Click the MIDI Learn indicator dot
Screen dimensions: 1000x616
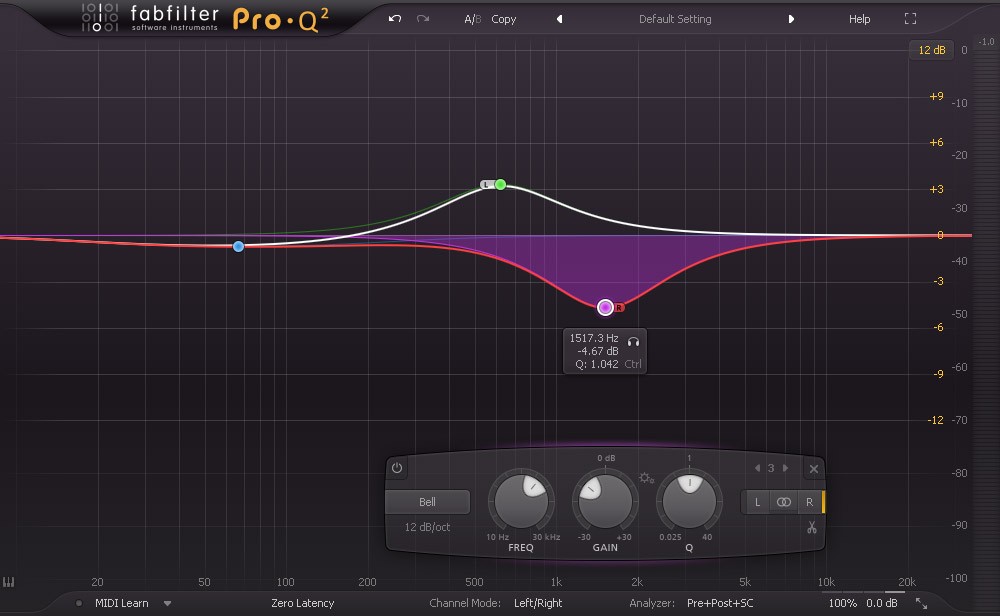78,603
